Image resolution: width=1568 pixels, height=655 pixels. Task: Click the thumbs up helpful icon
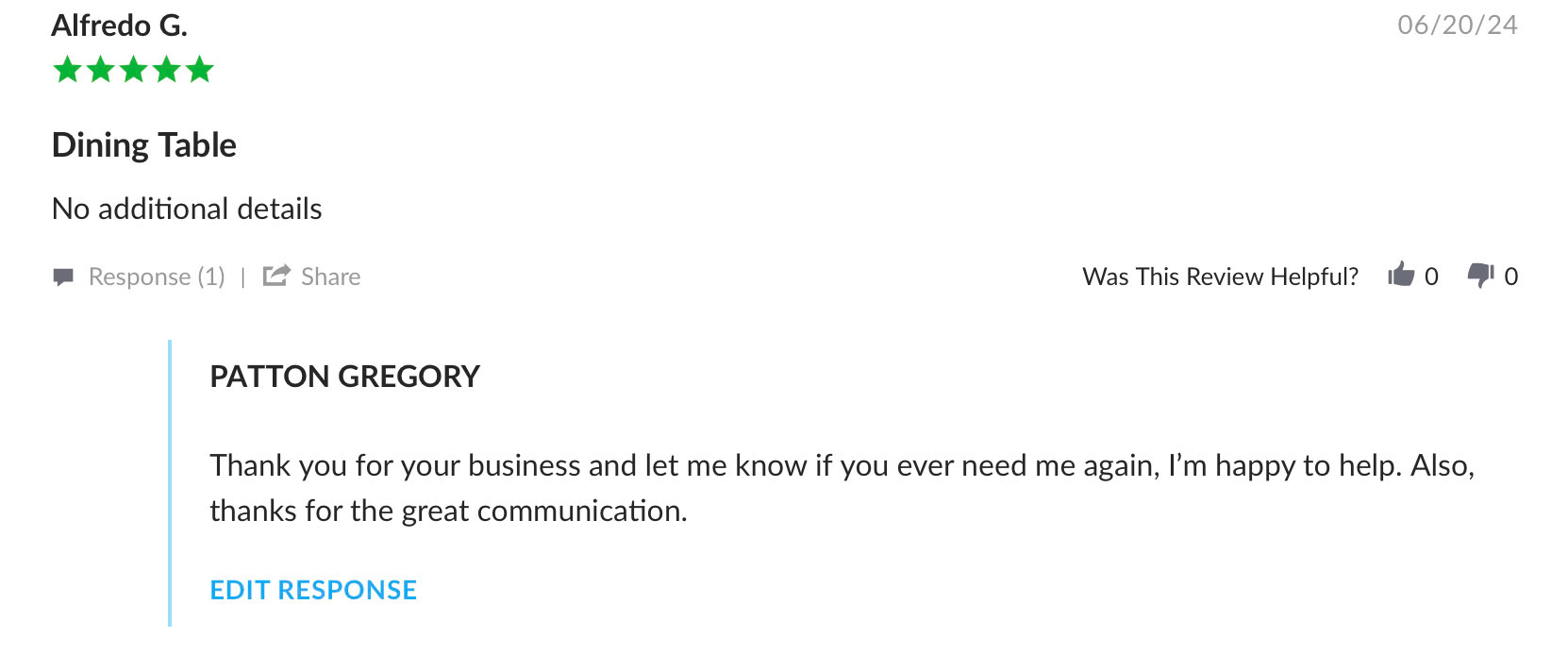[x=1401, y=275]
